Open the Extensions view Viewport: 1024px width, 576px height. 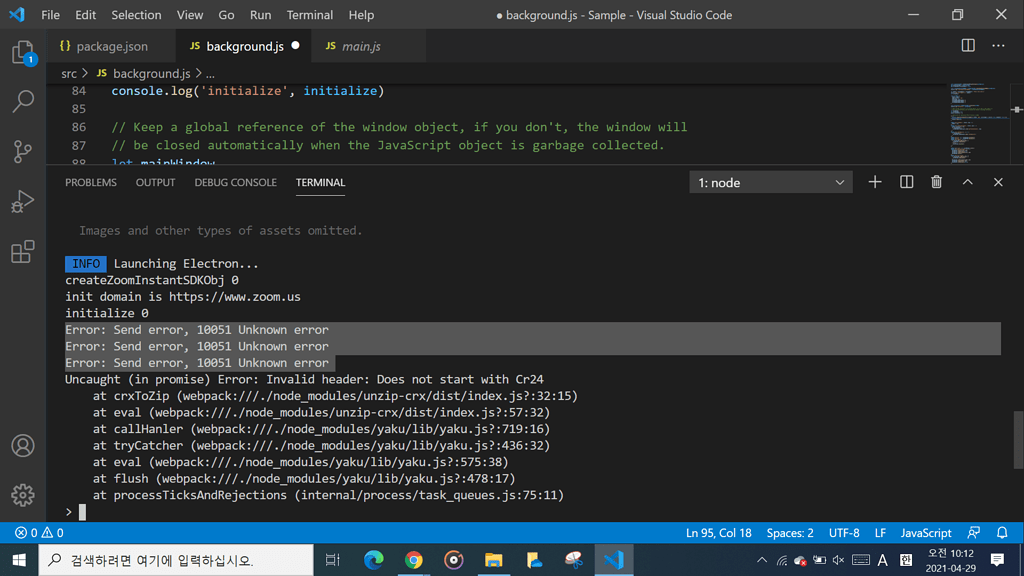tap(22, 251)
